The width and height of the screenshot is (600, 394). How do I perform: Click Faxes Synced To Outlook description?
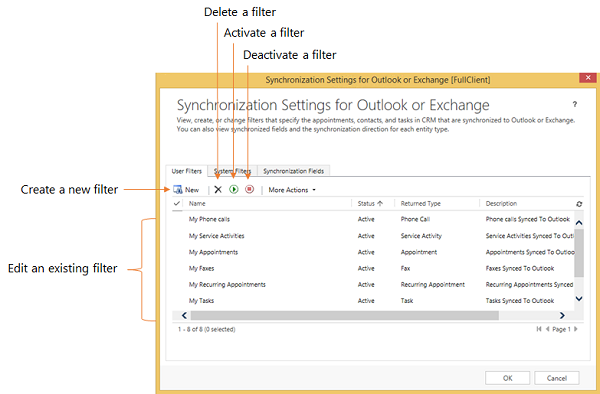pyautogui.click(x=520, y=269)
